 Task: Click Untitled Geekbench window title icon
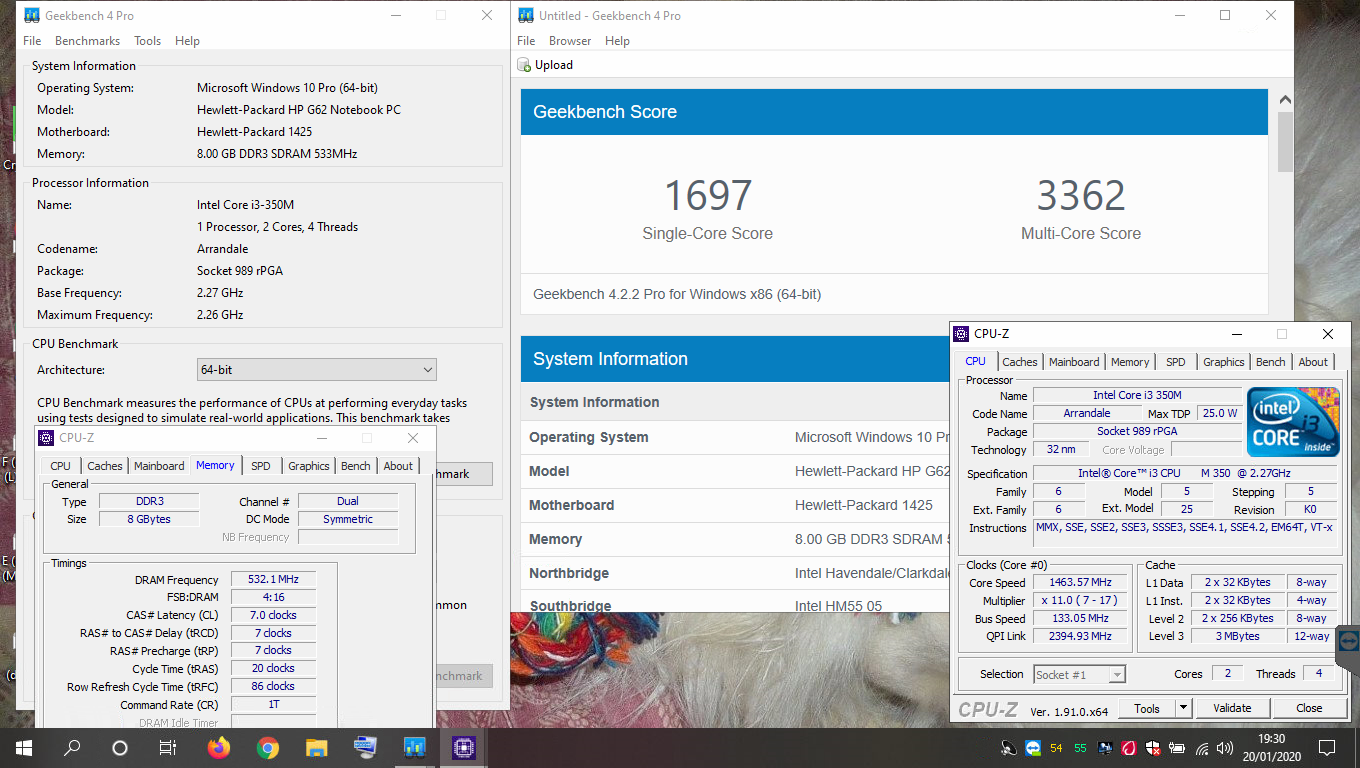coord(525,16)
